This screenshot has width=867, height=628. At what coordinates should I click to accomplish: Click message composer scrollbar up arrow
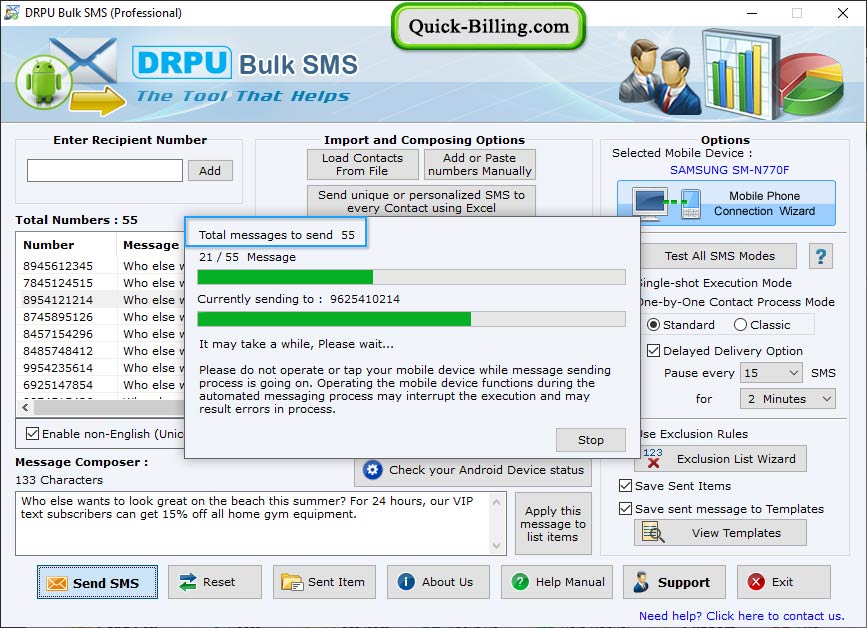coord(497,502)
